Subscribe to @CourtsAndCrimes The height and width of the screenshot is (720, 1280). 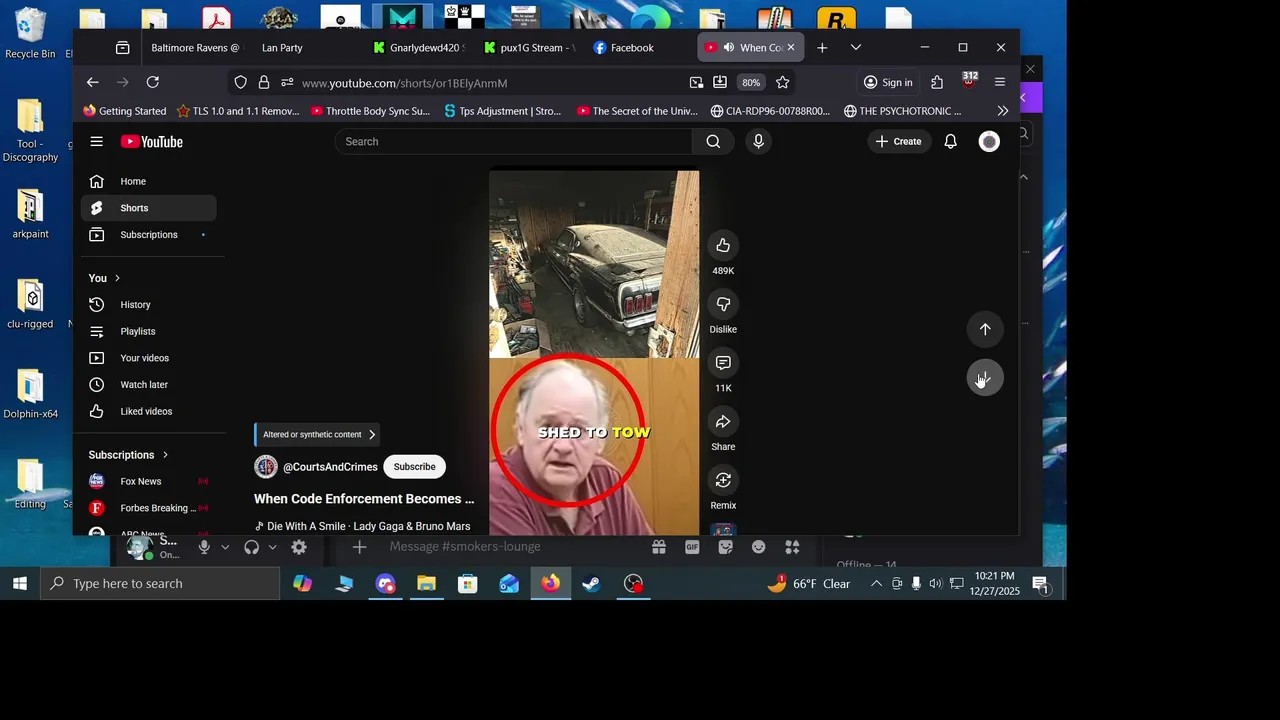[414, 467]
